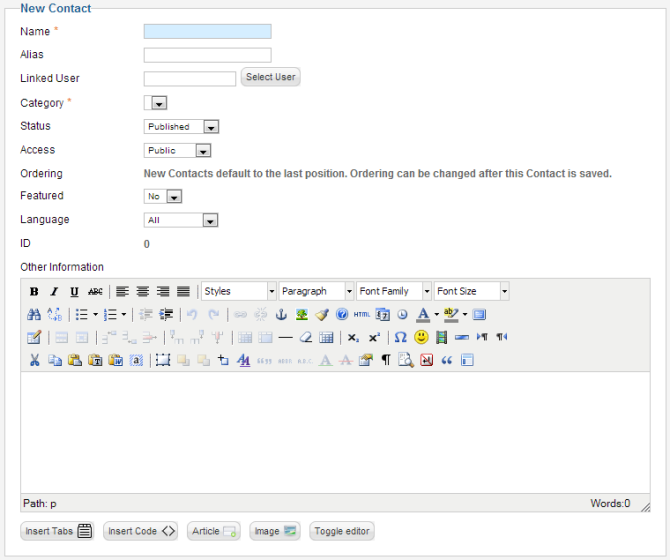Click the Edit HTML source icon

tap(361, 315)
